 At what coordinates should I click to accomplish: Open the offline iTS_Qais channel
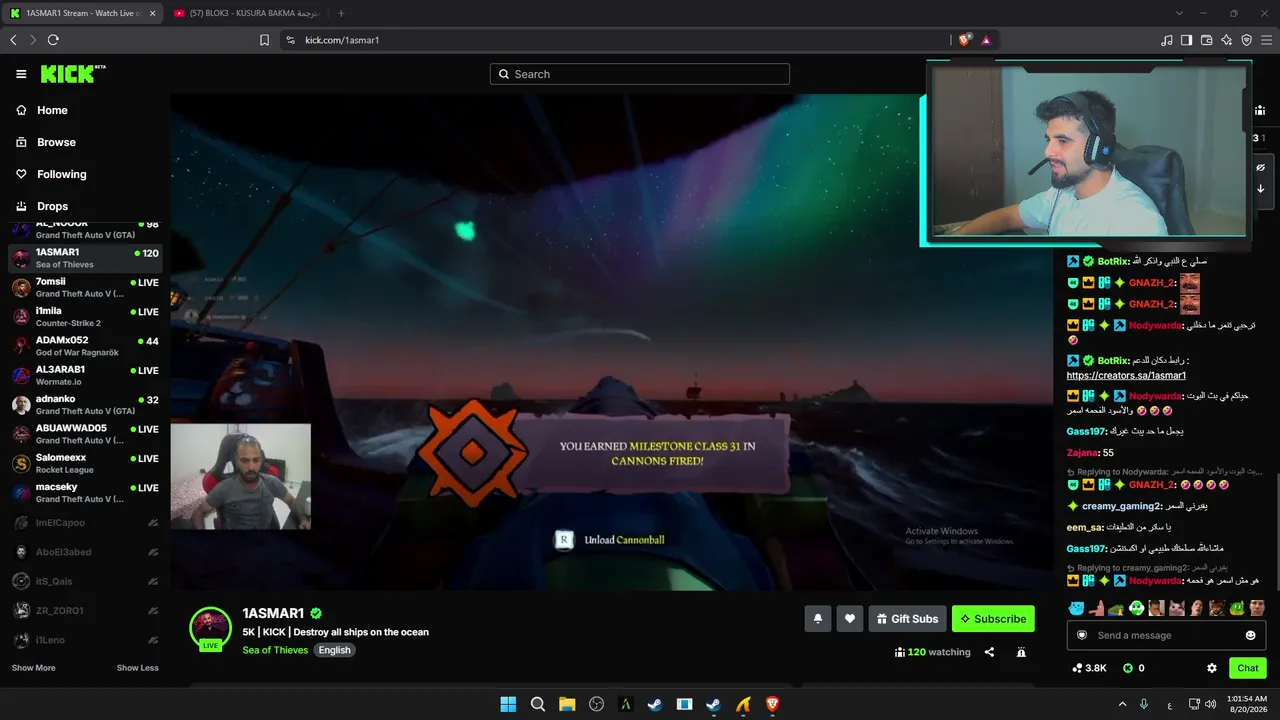tap(85, 581)
